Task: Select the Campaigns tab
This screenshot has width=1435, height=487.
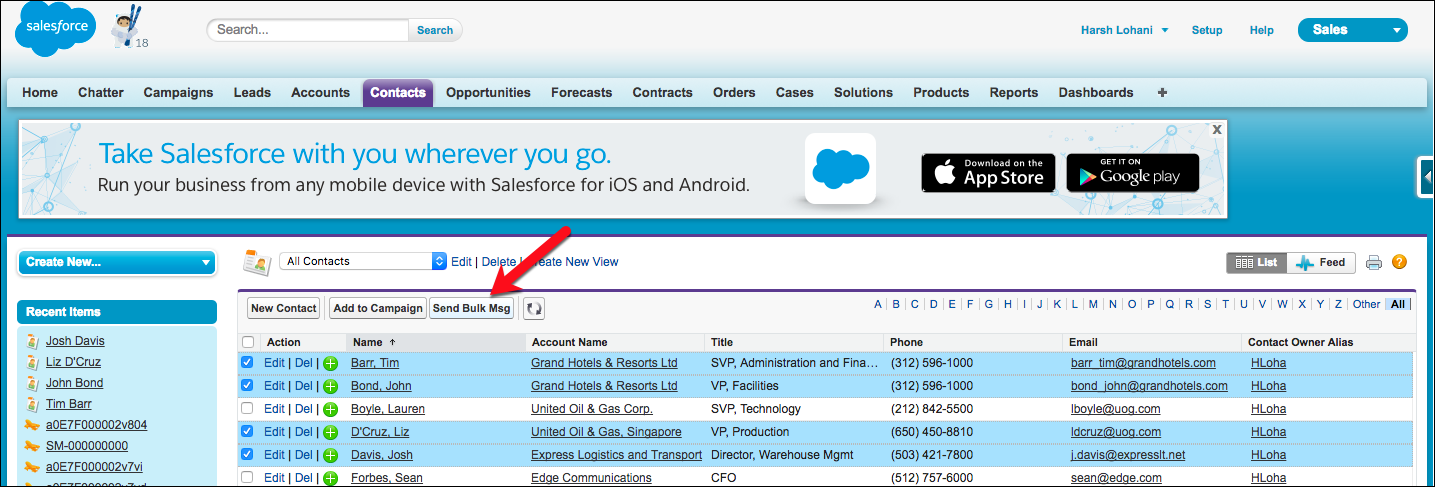Action: (178, 92)
